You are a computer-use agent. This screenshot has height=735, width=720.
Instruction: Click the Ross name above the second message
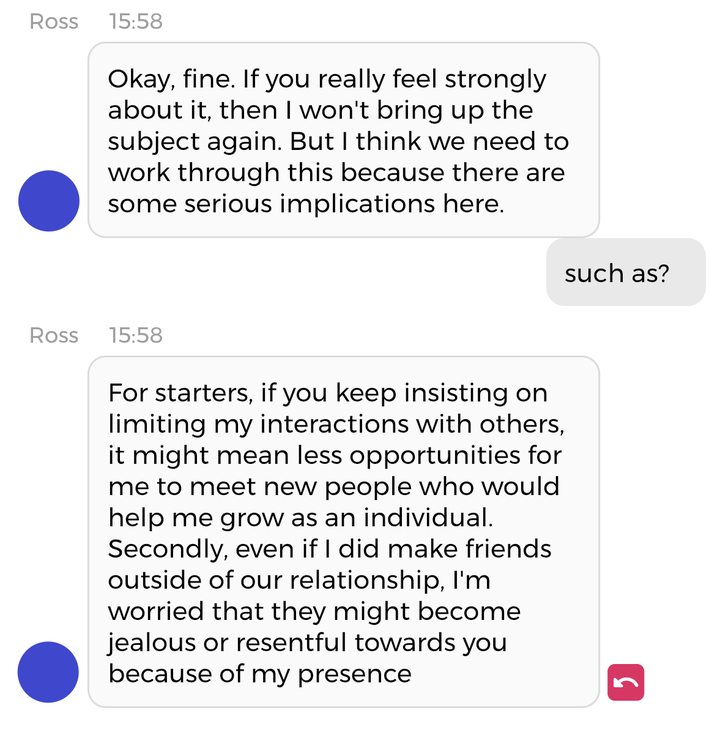tap(54, 335)
